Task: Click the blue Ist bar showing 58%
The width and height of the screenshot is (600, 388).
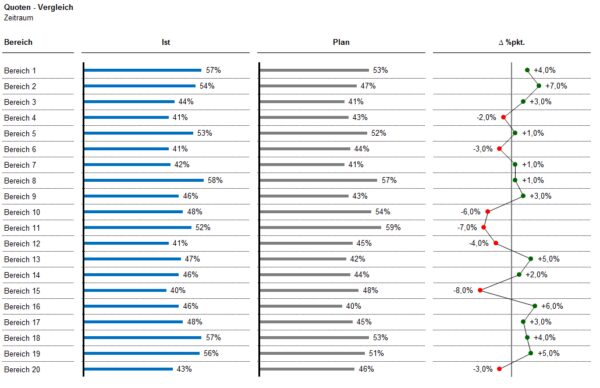Action: [x=144, y=180]
